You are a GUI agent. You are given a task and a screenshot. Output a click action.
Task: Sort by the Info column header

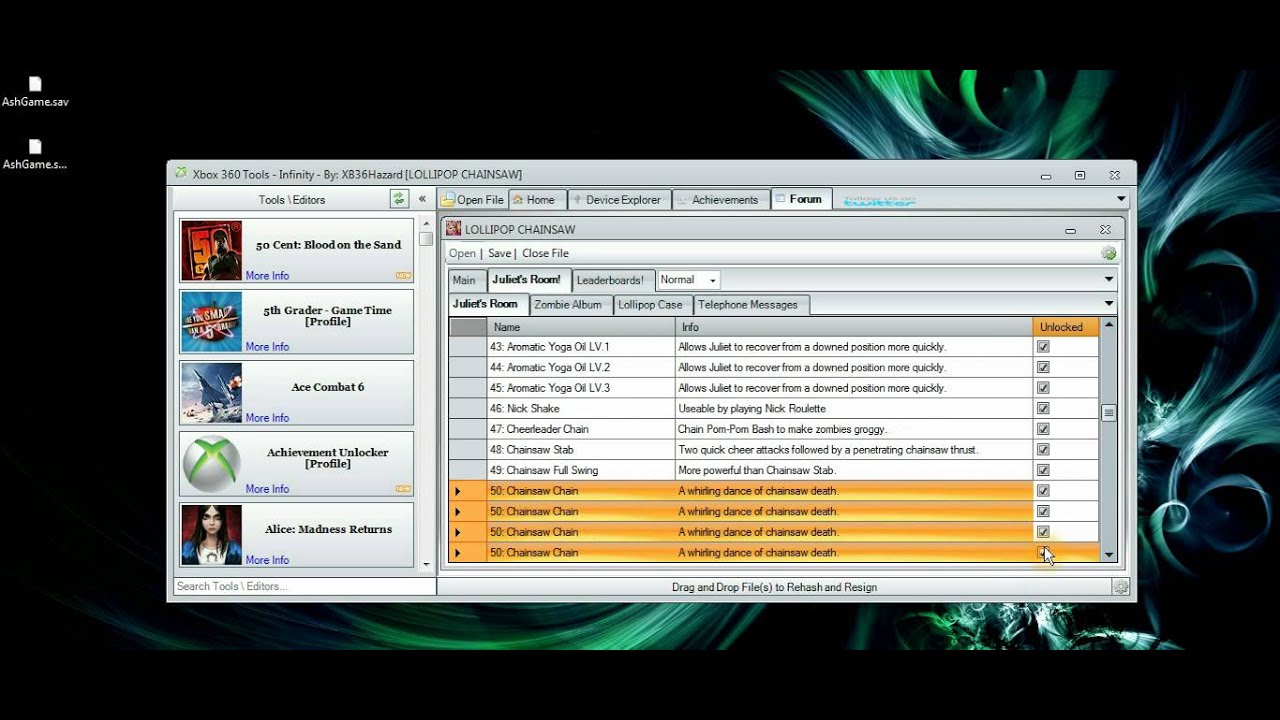click(x=854, y=327)
